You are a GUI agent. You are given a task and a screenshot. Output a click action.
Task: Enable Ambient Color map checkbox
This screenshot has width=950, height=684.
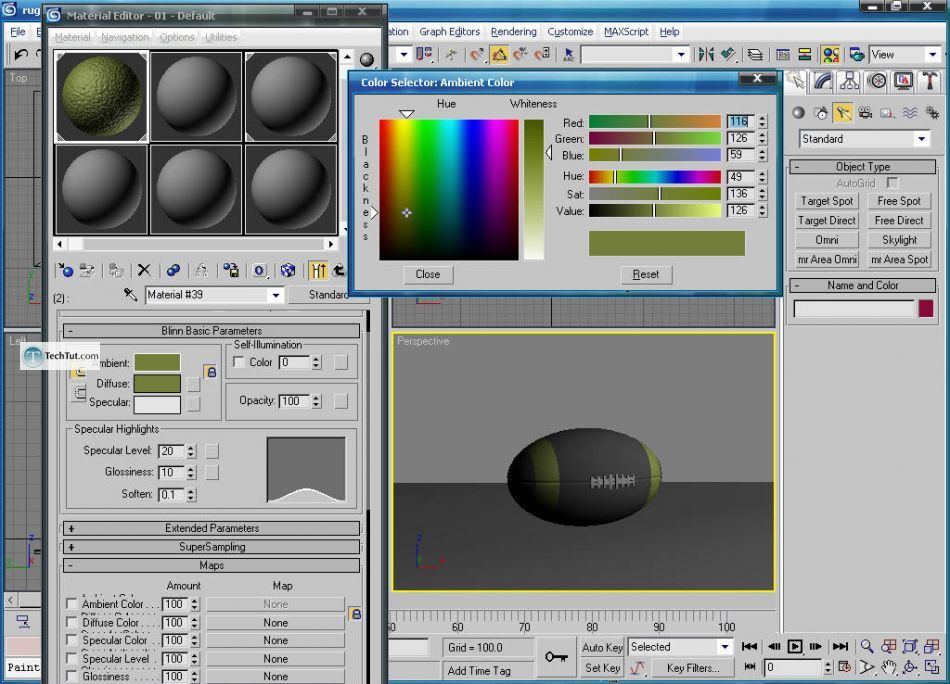tap(71, 604)
